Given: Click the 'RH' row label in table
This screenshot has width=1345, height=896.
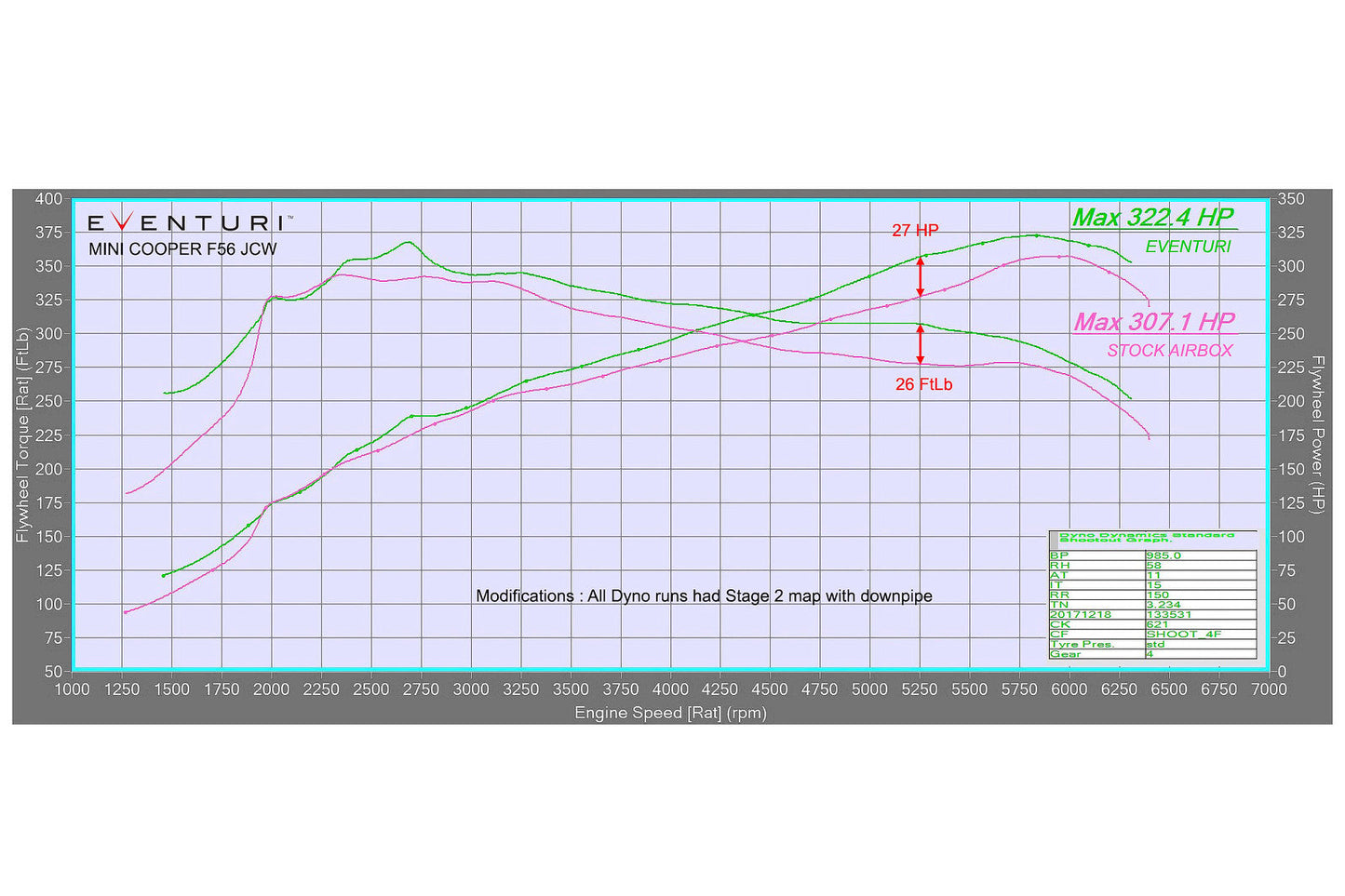Looking at the screenshot, I should 1060,565.
